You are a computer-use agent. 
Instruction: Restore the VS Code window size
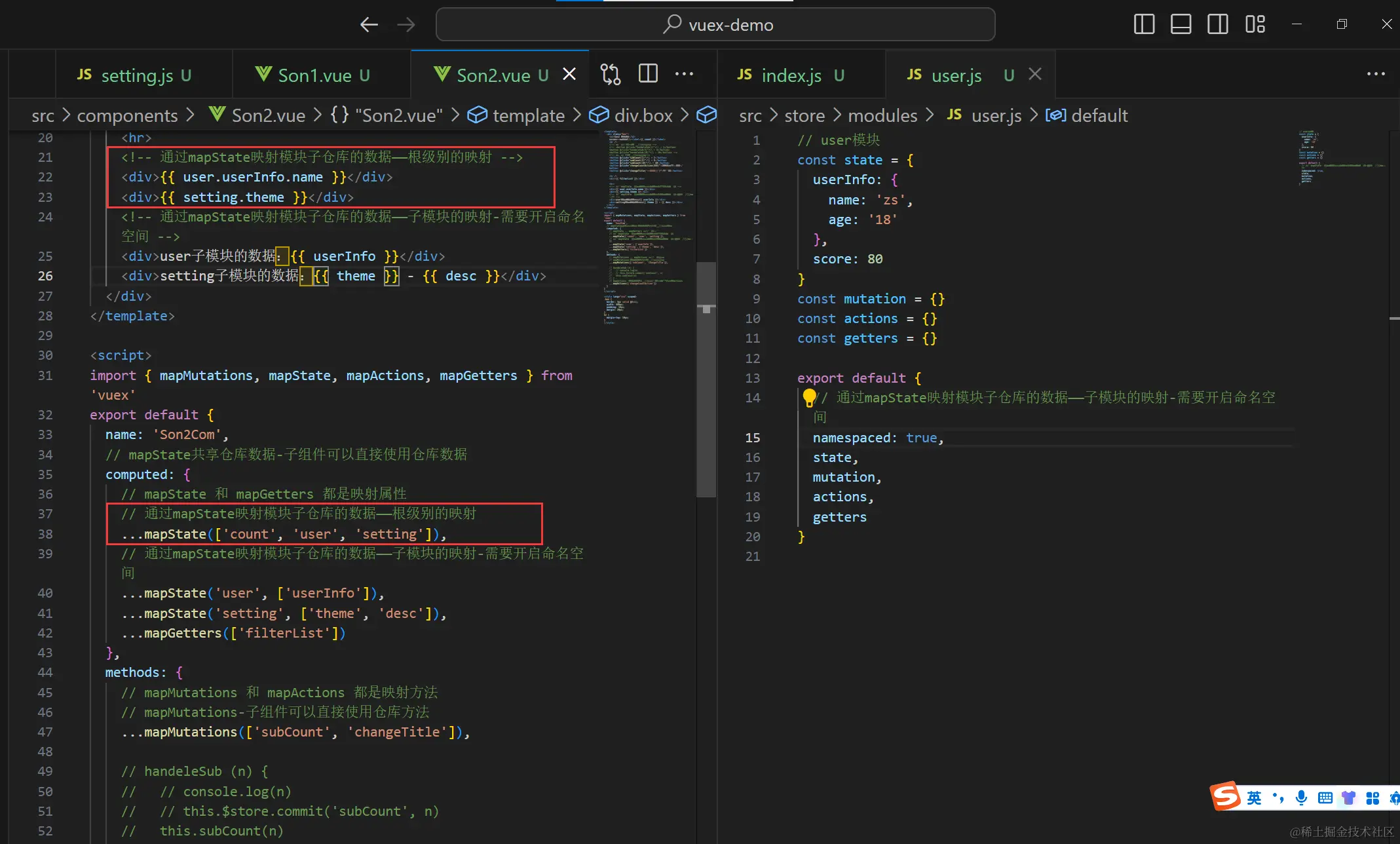coord(1342,24)
